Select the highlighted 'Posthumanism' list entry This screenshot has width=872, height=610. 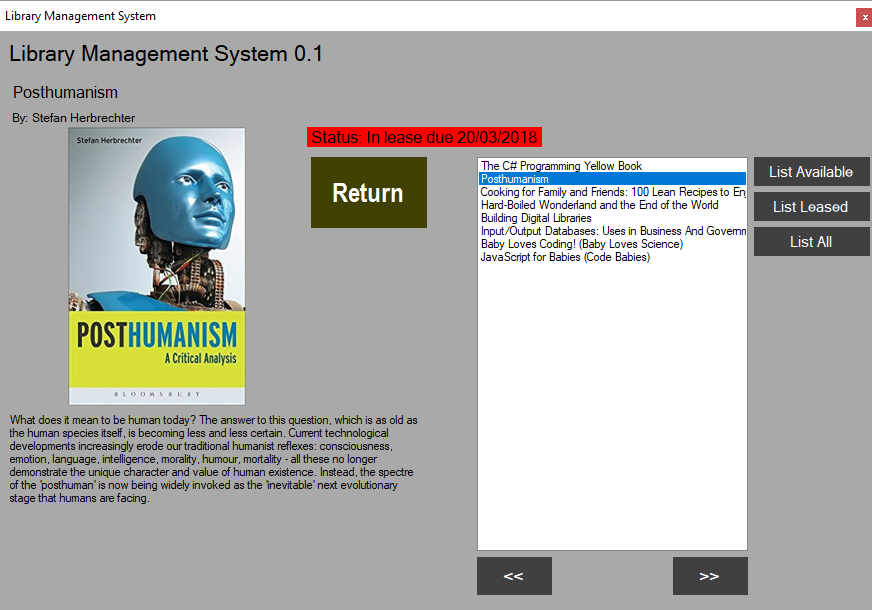pos(612,179)
